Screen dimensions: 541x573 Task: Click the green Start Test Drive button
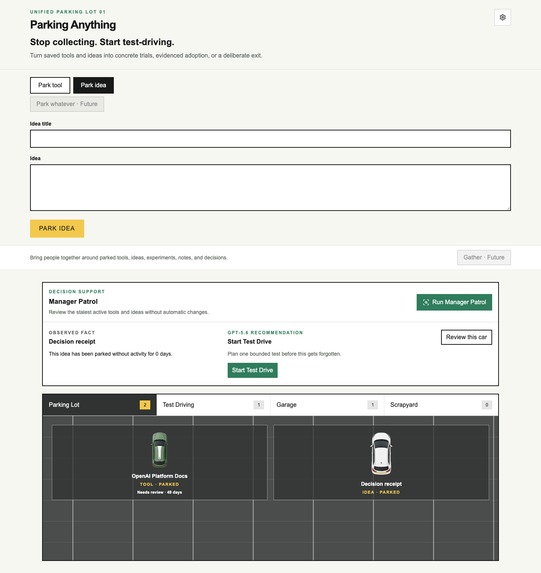252,370
